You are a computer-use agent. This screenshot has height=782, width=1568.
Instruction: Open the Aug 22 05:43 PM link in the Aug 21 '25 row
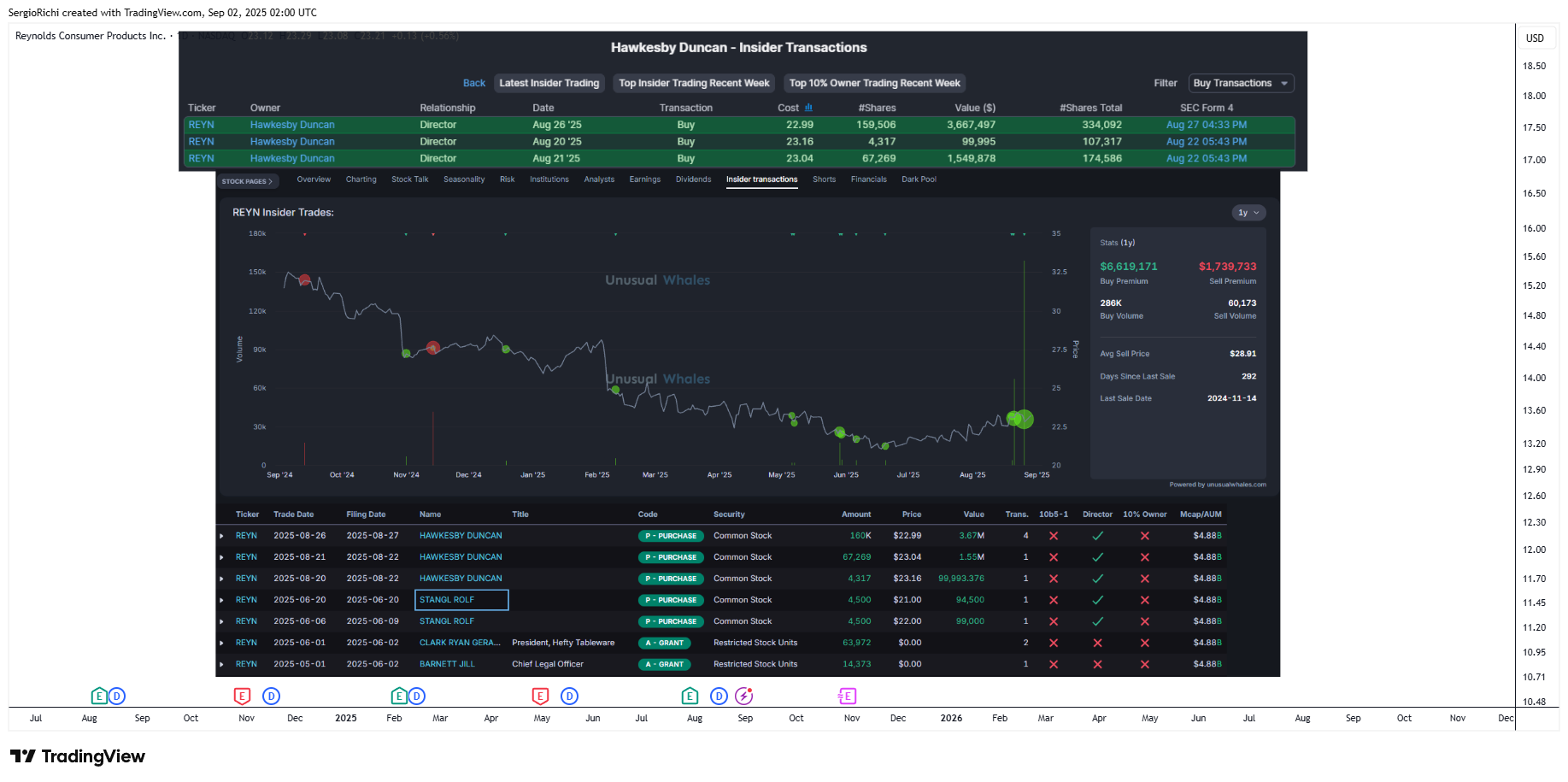(x=1206, y=159)
